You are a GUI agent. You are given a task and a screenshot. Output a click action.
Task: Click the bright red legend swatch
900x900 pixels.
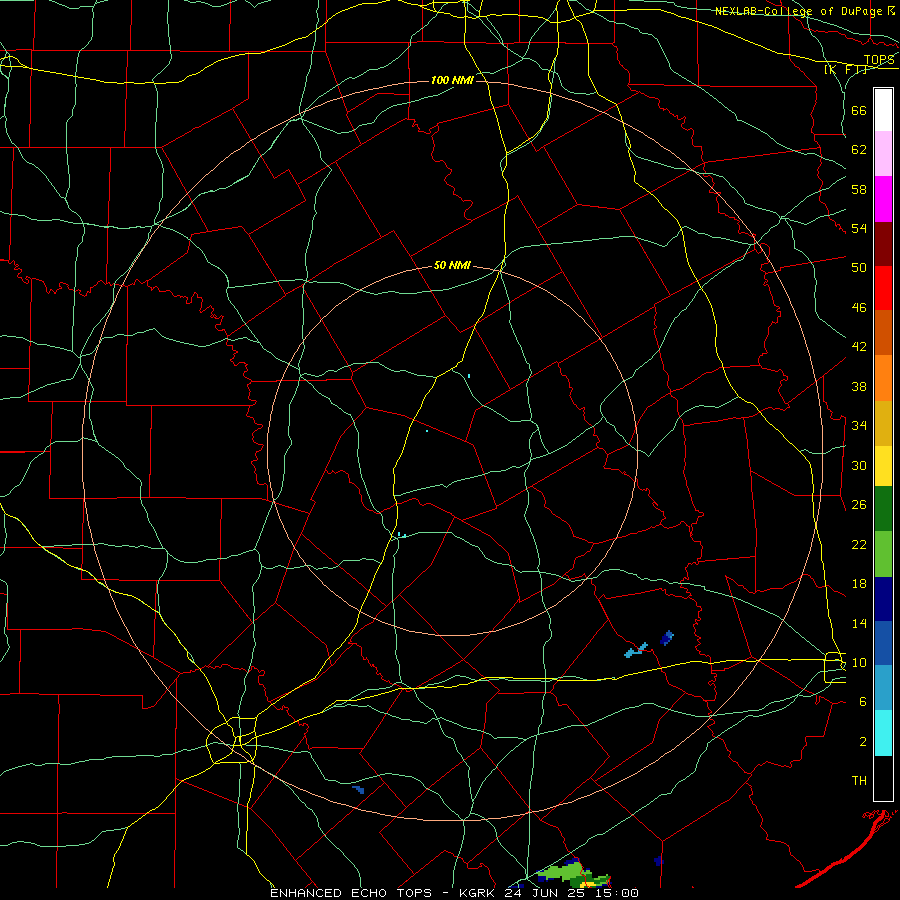[883, 288]
